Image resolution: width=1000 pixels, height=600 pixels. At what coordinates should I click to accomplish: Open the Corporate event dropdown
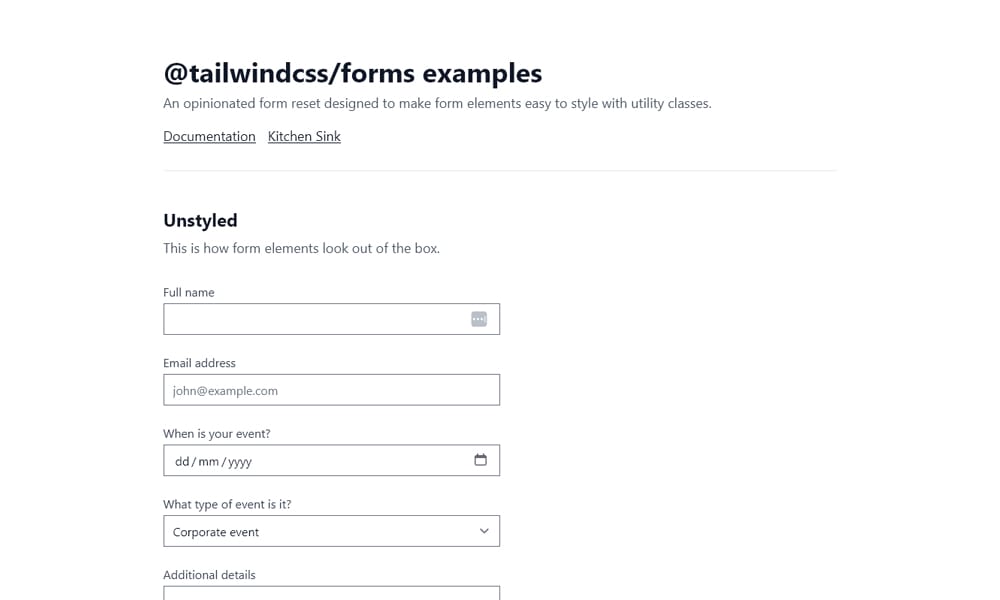[x=331, y=531]
